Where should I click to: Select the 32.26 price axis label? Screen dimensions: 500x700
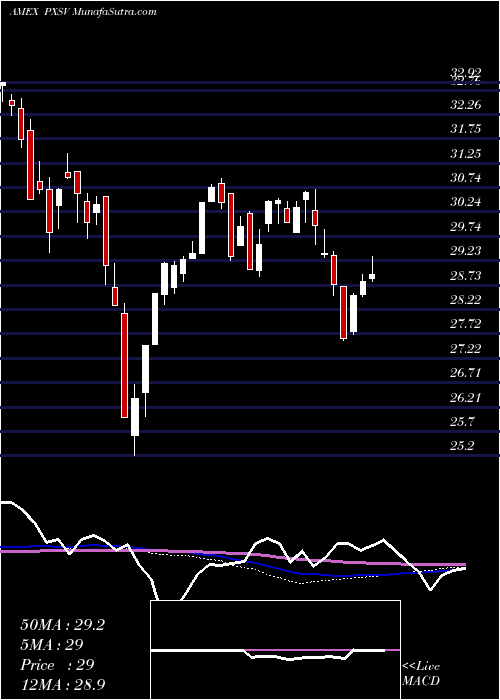pyautogui.click(x=466, y=105)
